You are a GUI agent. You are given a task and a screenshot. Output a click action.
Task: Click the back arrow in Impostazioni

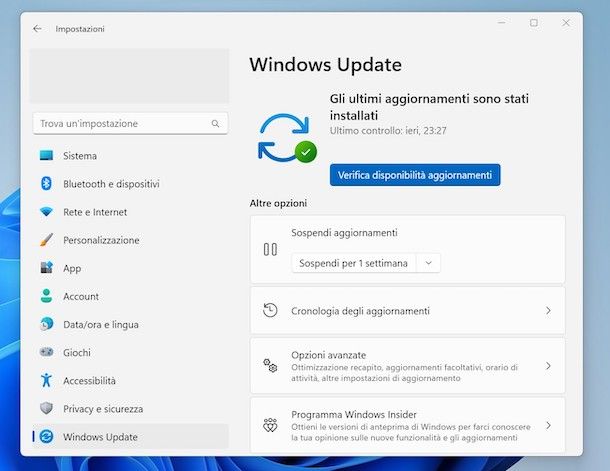[x=37, y=29]
